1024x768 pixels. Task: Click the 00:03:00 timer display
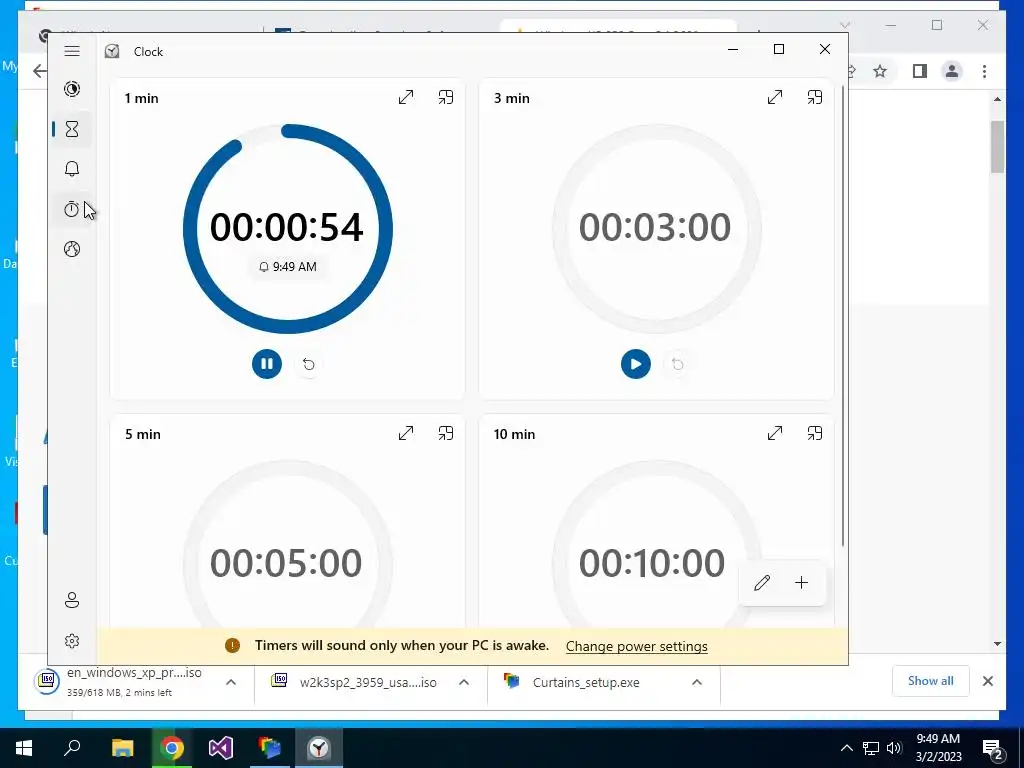pyautogui.click(x=654, y=227)
